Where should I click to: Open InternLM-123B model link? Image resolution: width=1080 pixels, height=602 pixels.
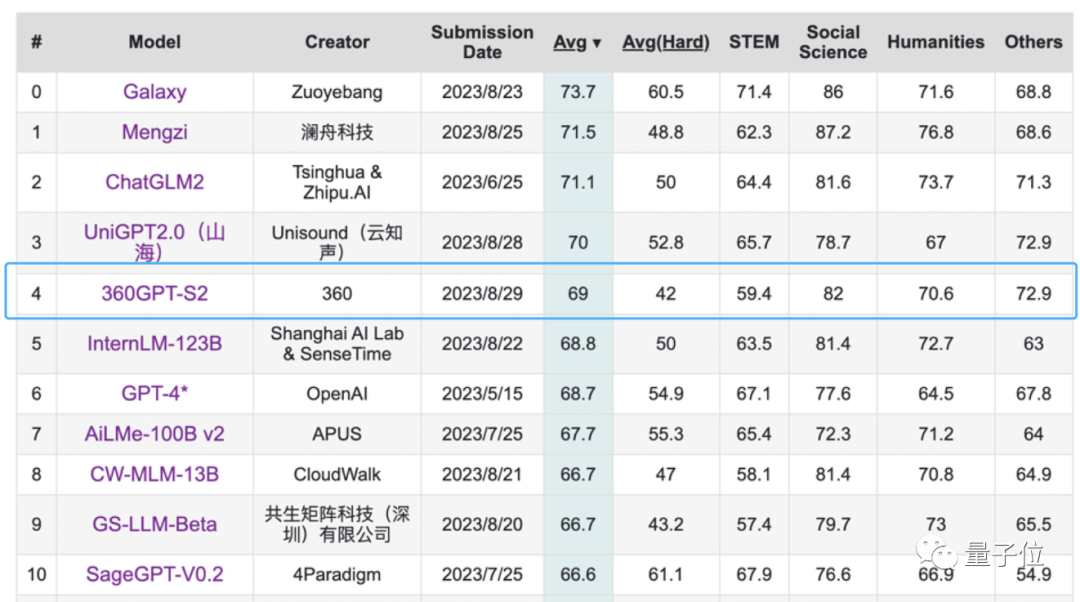click(154, 344)
